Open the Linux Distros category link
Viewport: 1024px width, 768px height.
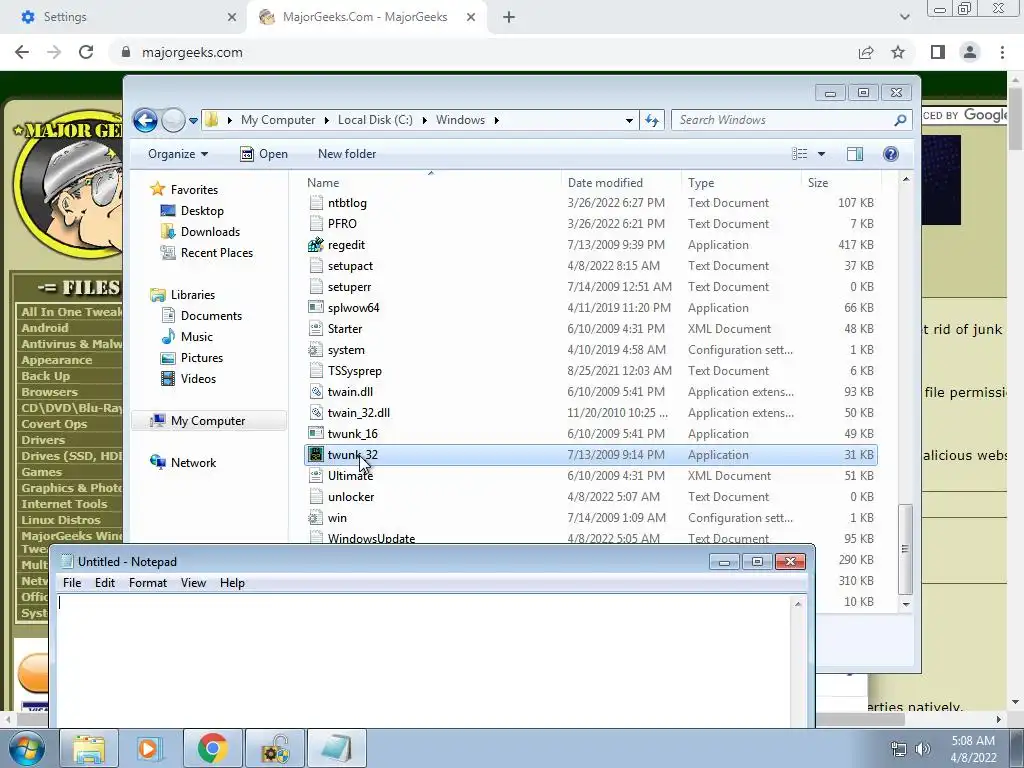point(61,520)
